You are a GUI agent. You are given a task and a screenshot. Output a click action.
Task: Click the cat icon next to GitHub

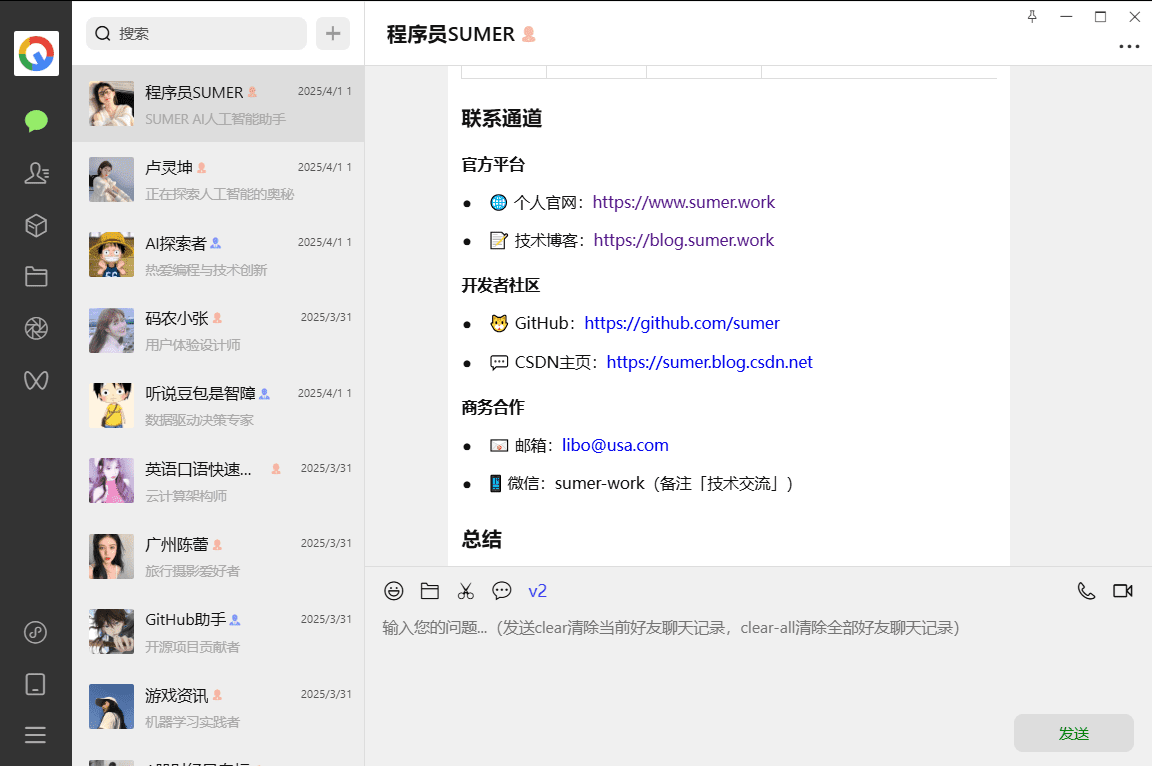pyautogui.click(x=499, y=323)
